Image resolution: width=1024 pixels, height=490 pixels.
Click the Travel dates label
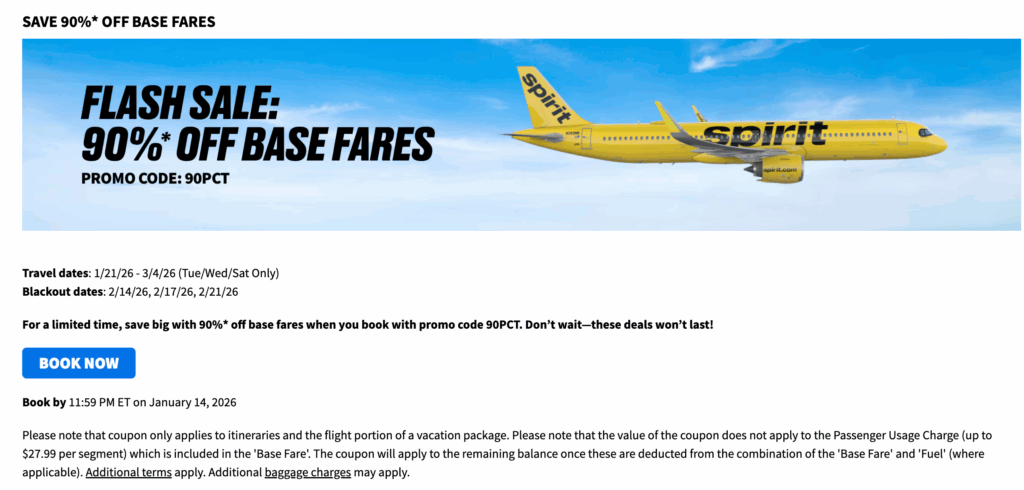(x=55, y=273)
